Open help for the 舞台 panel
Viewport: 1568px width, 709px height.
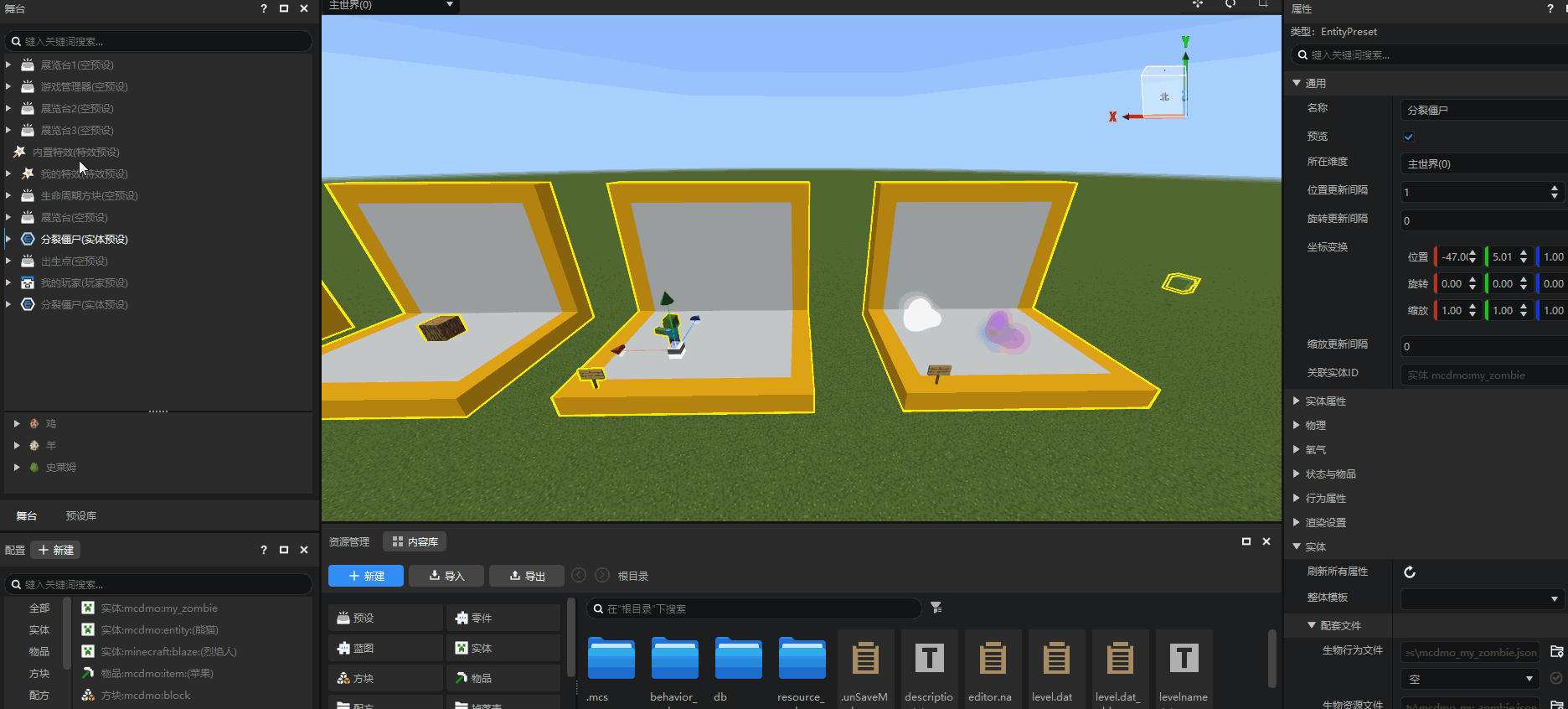[x=264, y=8]
